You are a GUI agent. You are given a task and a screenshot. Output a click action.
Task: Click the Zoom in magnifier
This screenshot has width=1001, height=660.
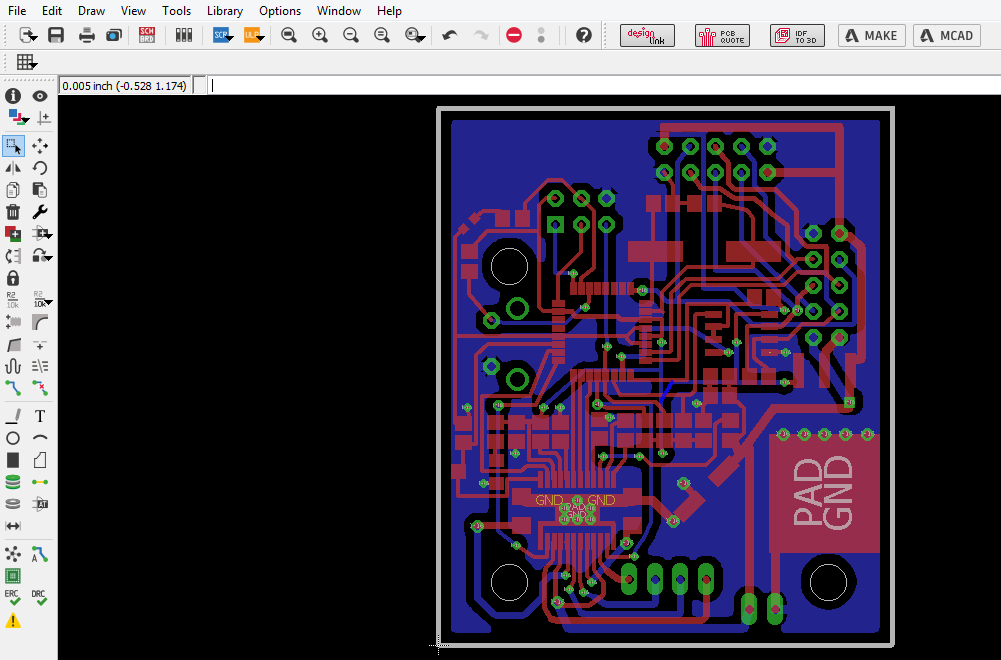319,35
